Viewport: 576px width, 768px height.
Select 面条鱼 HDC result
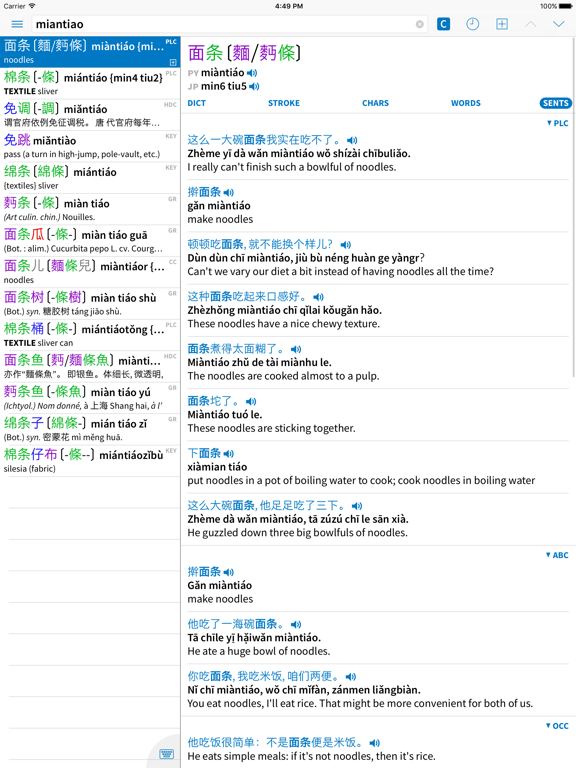tap(90, 366)
